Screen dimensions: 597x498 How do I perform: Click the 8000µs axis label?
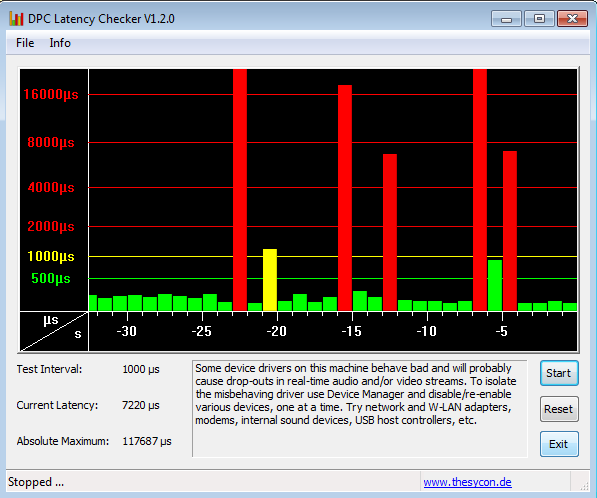pos(51,143)
